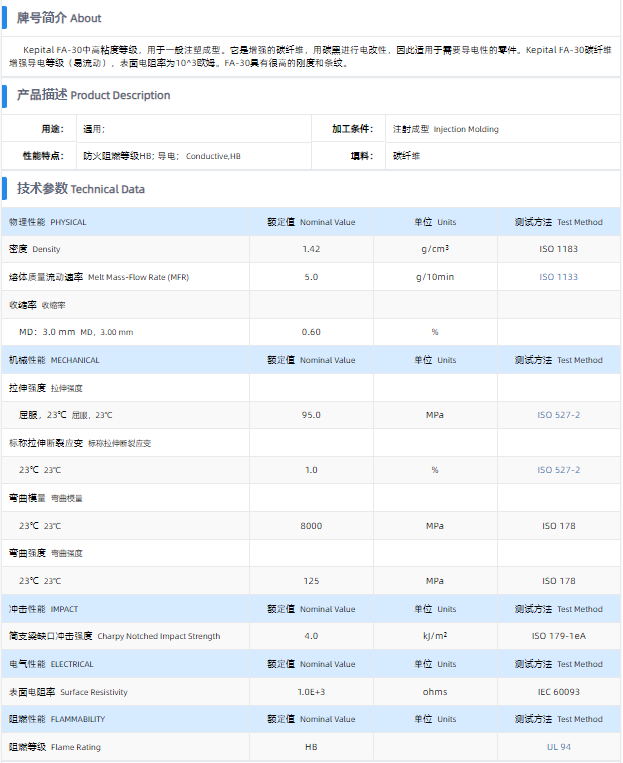Click the 牌号简介 About section heading
Screen dimensions: 623x763
click(59, 18)
